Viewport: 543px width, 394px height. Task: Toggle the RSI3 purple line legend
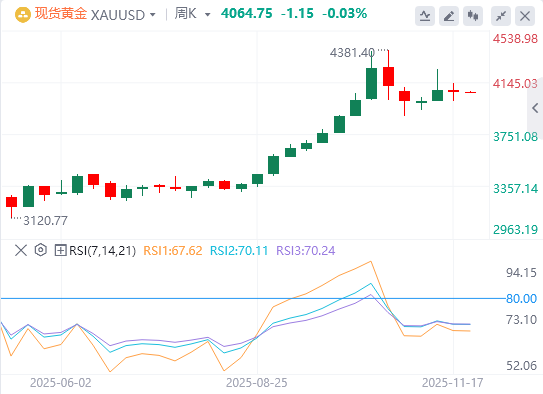(306, 250)
